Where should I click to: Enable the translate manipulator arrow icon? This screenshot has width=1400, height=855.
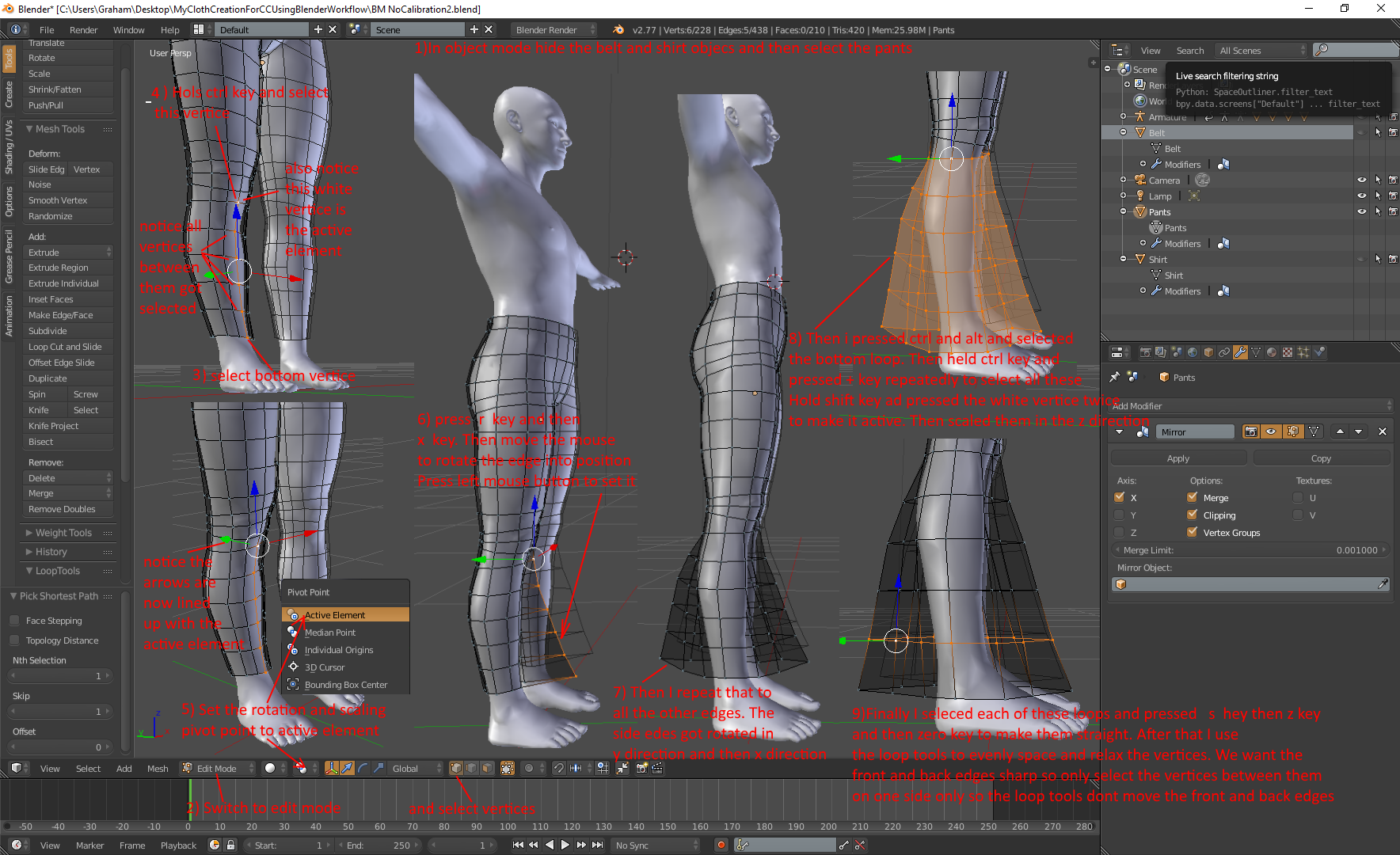coord(347,768)
